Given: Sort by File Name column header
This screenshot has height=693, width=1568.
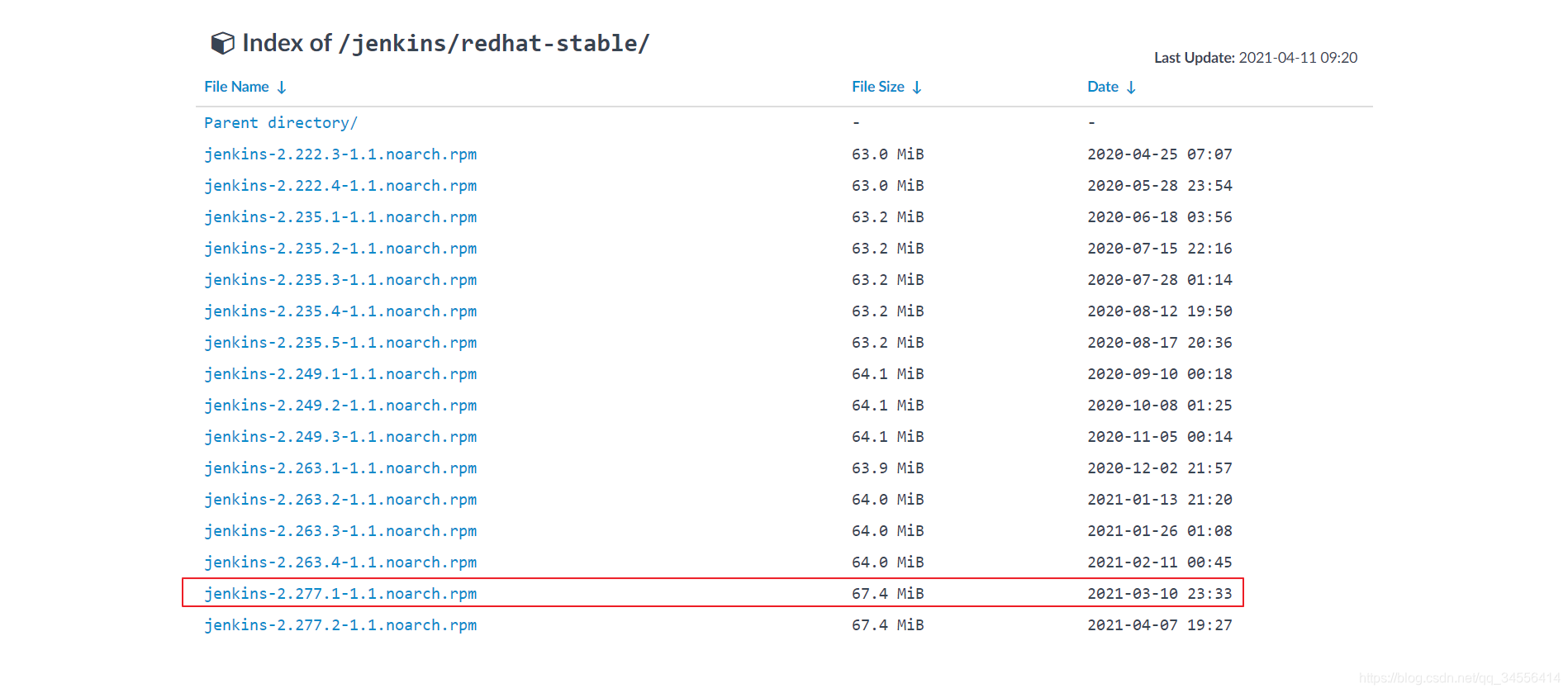Looking at the screenshot, I should coord(236,87).
